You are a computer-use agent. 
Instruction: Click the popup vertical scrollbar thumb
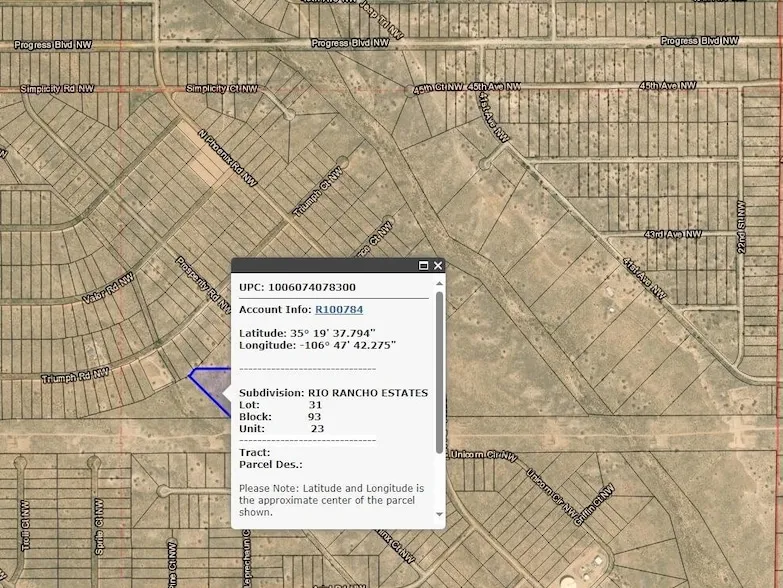tap(439, 370)
